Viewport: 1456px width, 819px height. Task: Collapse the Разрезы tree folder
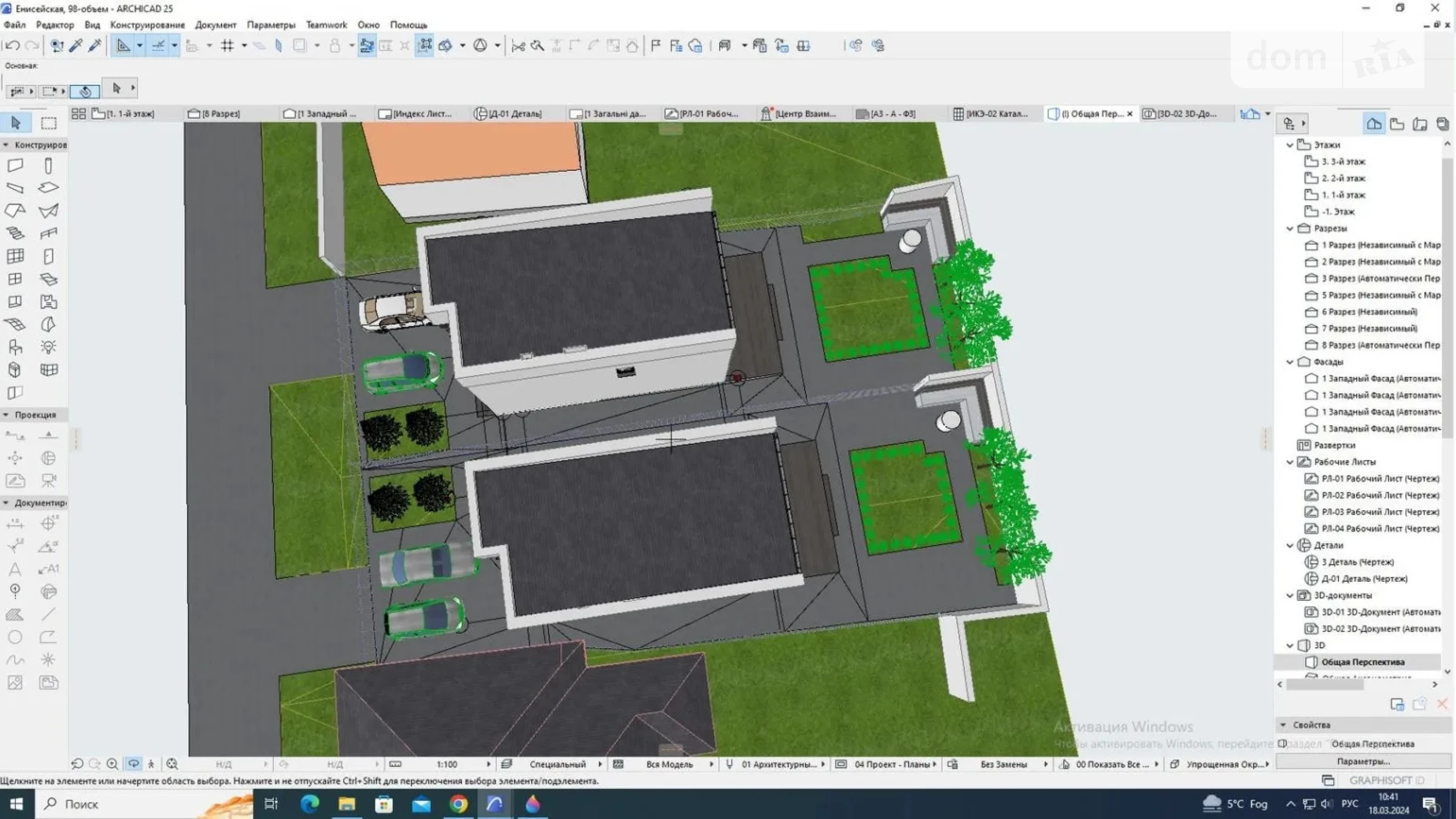(1290, 228)
